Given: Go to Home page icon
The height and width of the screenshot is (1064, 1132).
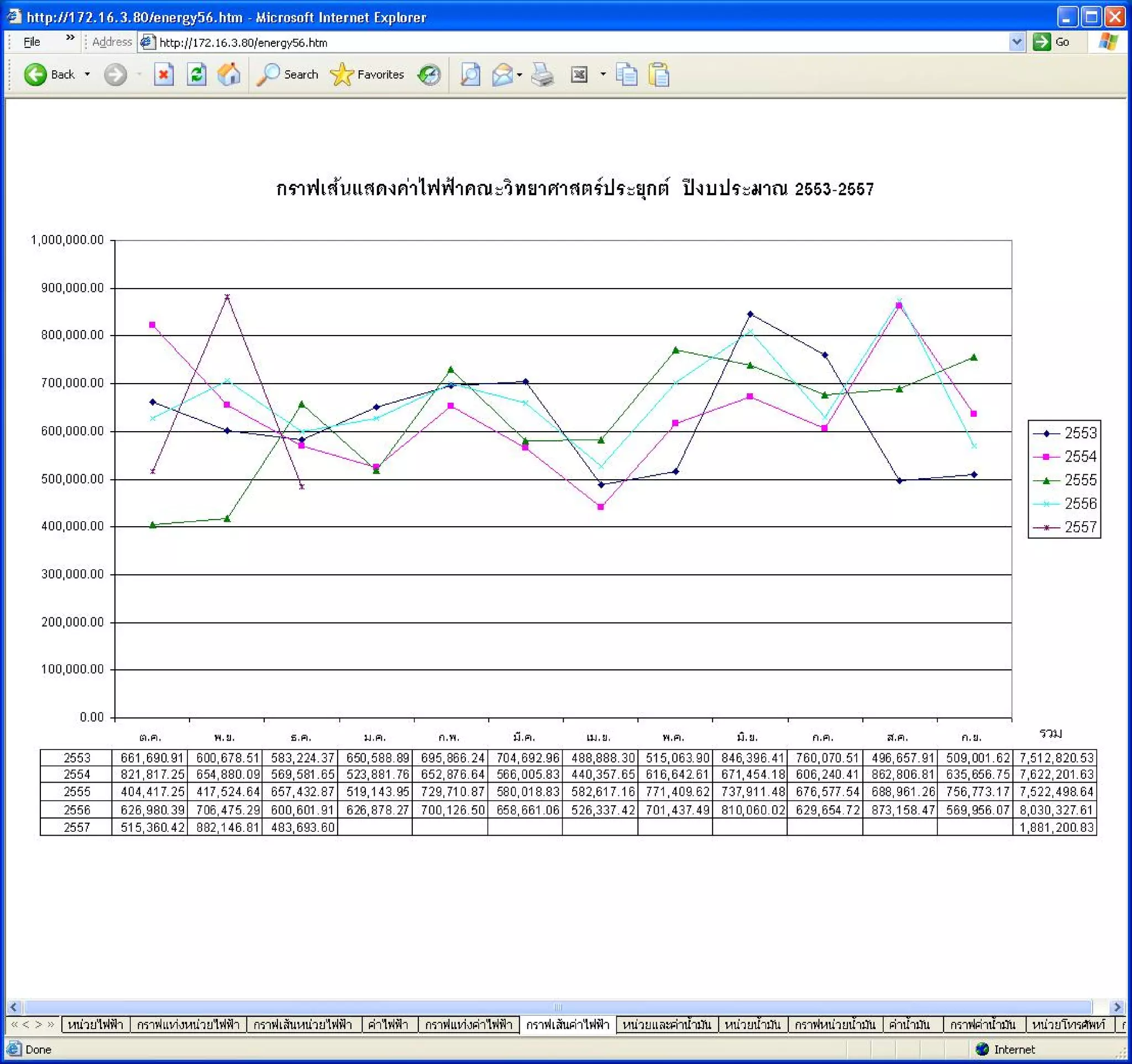Looking at the screenshot, I should 229,75.
